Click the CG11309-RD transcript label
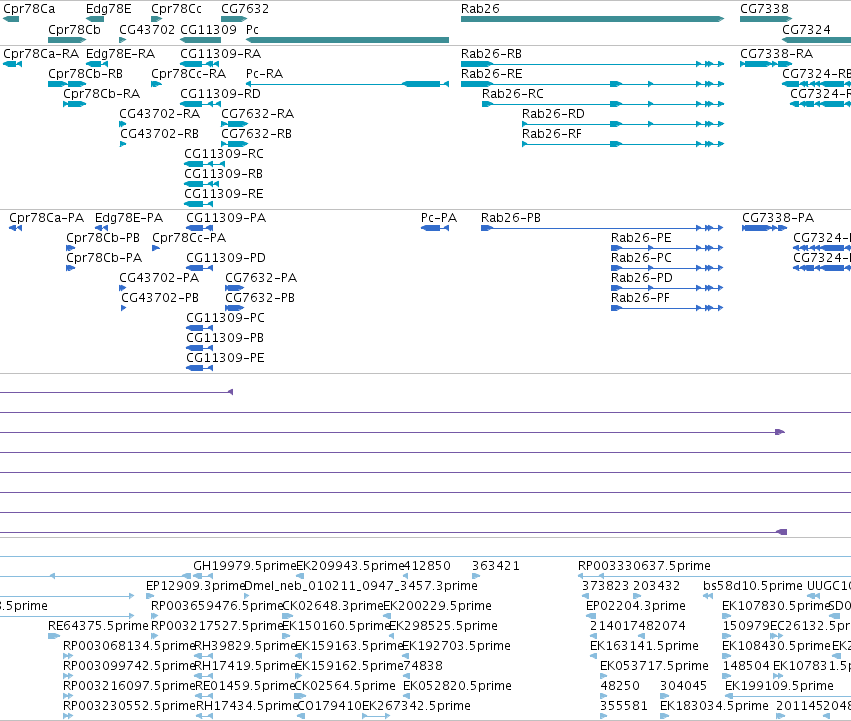851x721 pixels. pyautogui.click(x=220, y=94)
